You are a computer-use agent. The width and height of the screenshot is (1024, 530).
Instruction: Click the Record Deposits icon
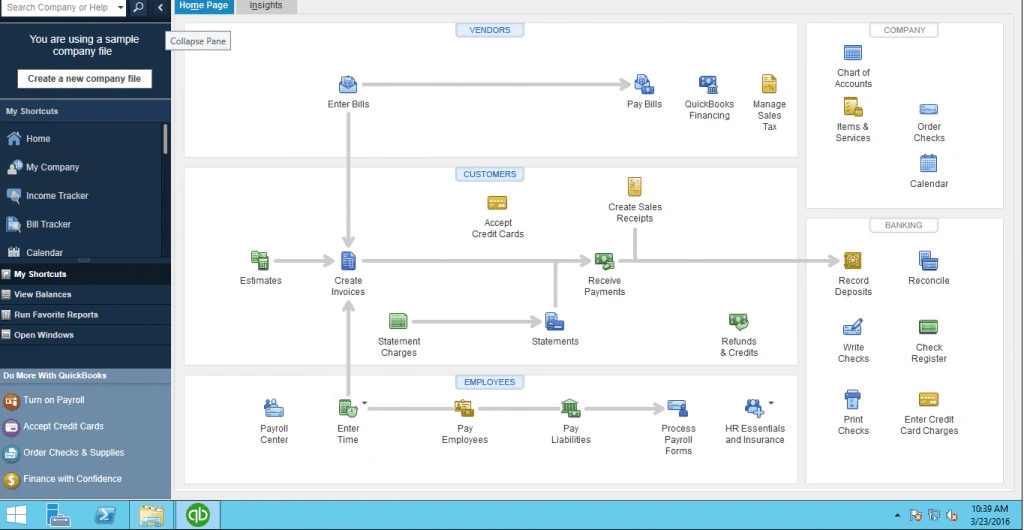click(853, 262)
